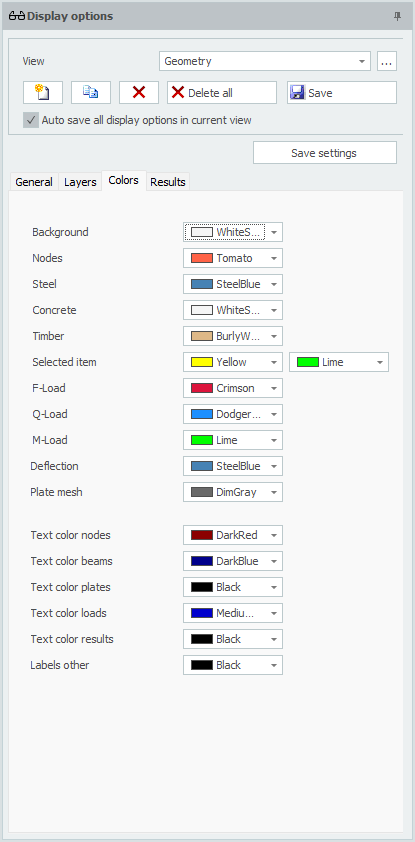
Task: Expand the Q-Load color dropdown arrow
Action: (x=274, y=414)
